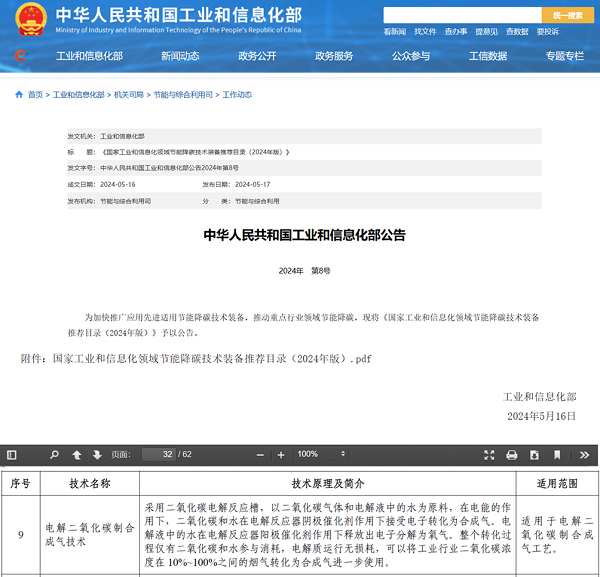Image resolution: width=600 pixels, height=577 pixels.
Task: Open the 新闻动态 navigation tab
Action: point(180,56)
